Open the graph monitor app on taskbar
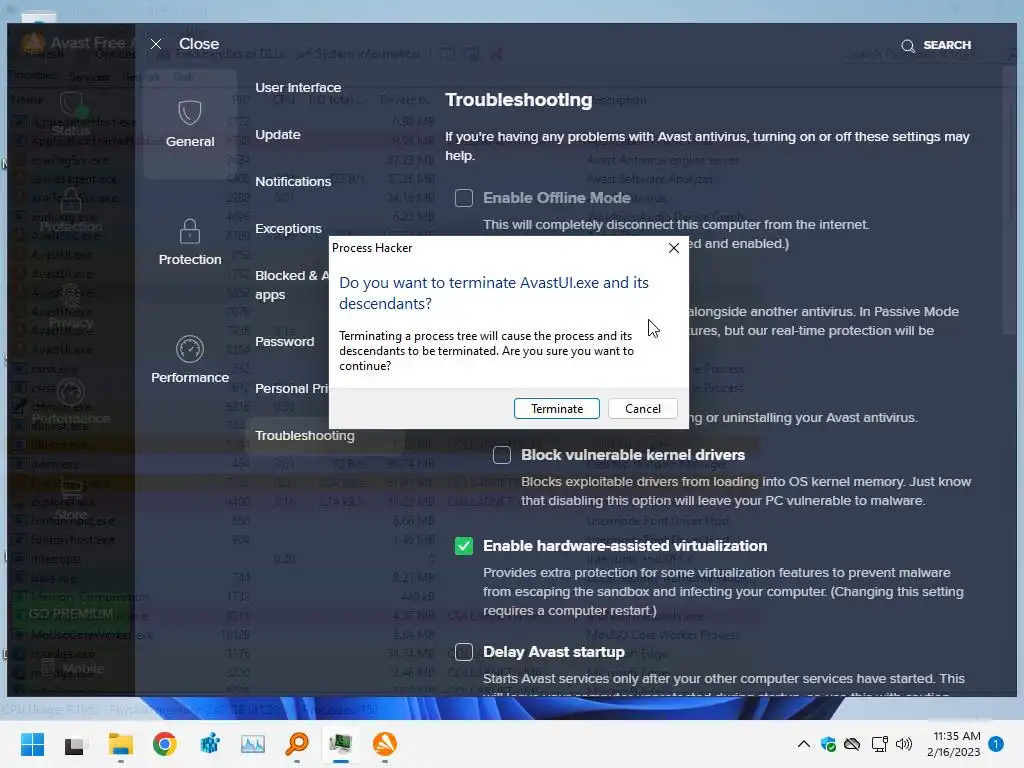Image resolution: width=1024 pixels, height=768 pixels. point(253,744)
